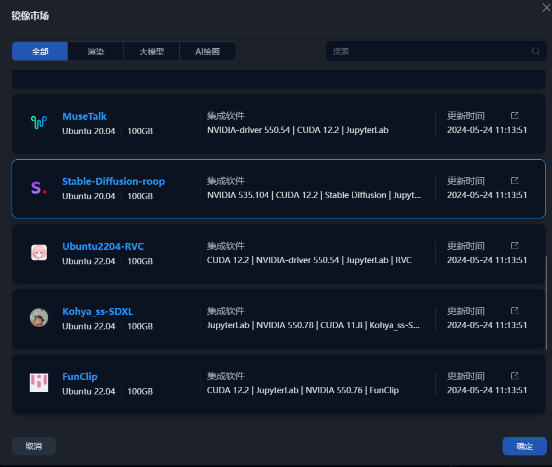
Task: Click the Stable-Diffusion-roop logo icon
Action: tap(39, 188)
